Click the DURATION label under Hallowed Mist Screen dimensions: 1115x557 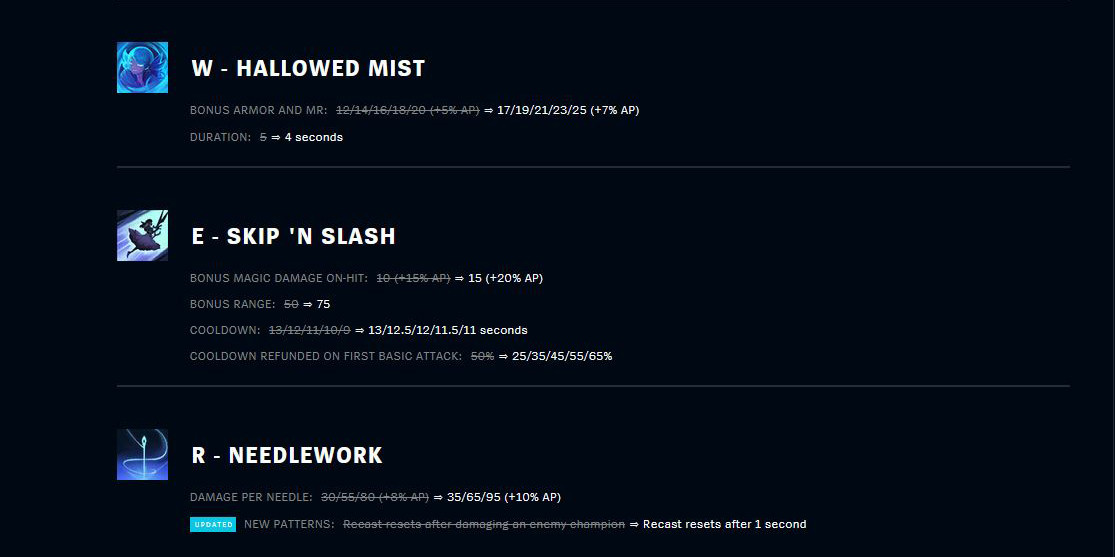click(x=220, y=137)
